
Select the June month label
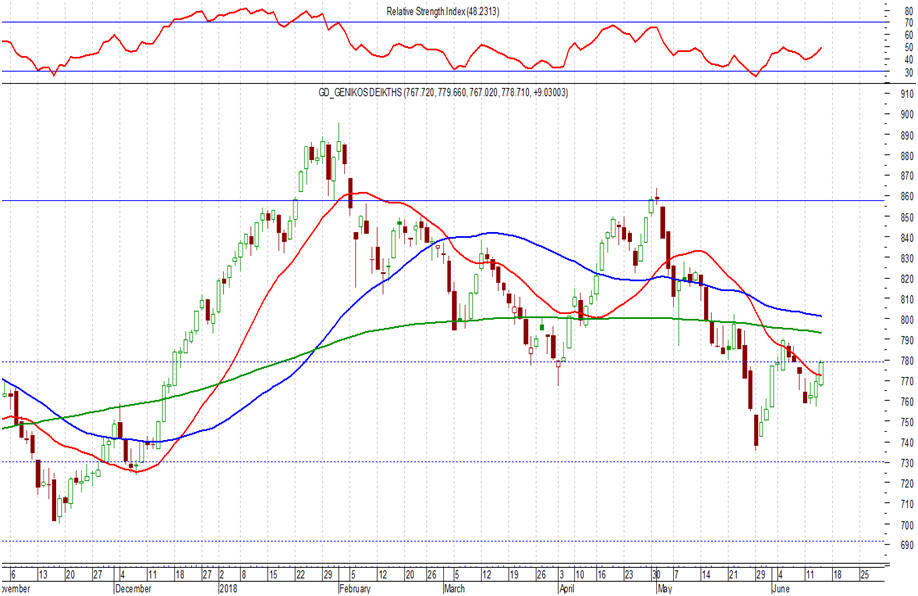point(780,588)
